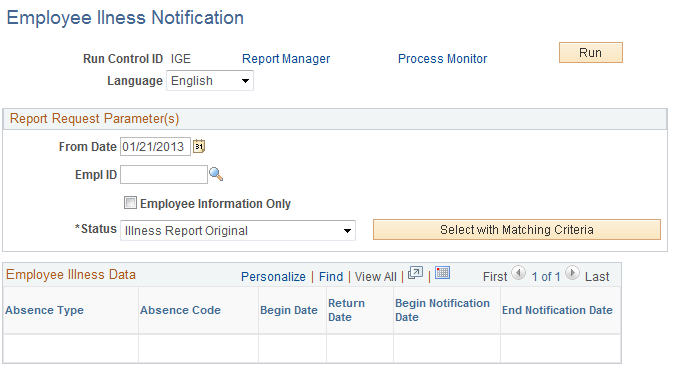Open the From Date calendar picker
Screen dimensions: 678x372
199,146
